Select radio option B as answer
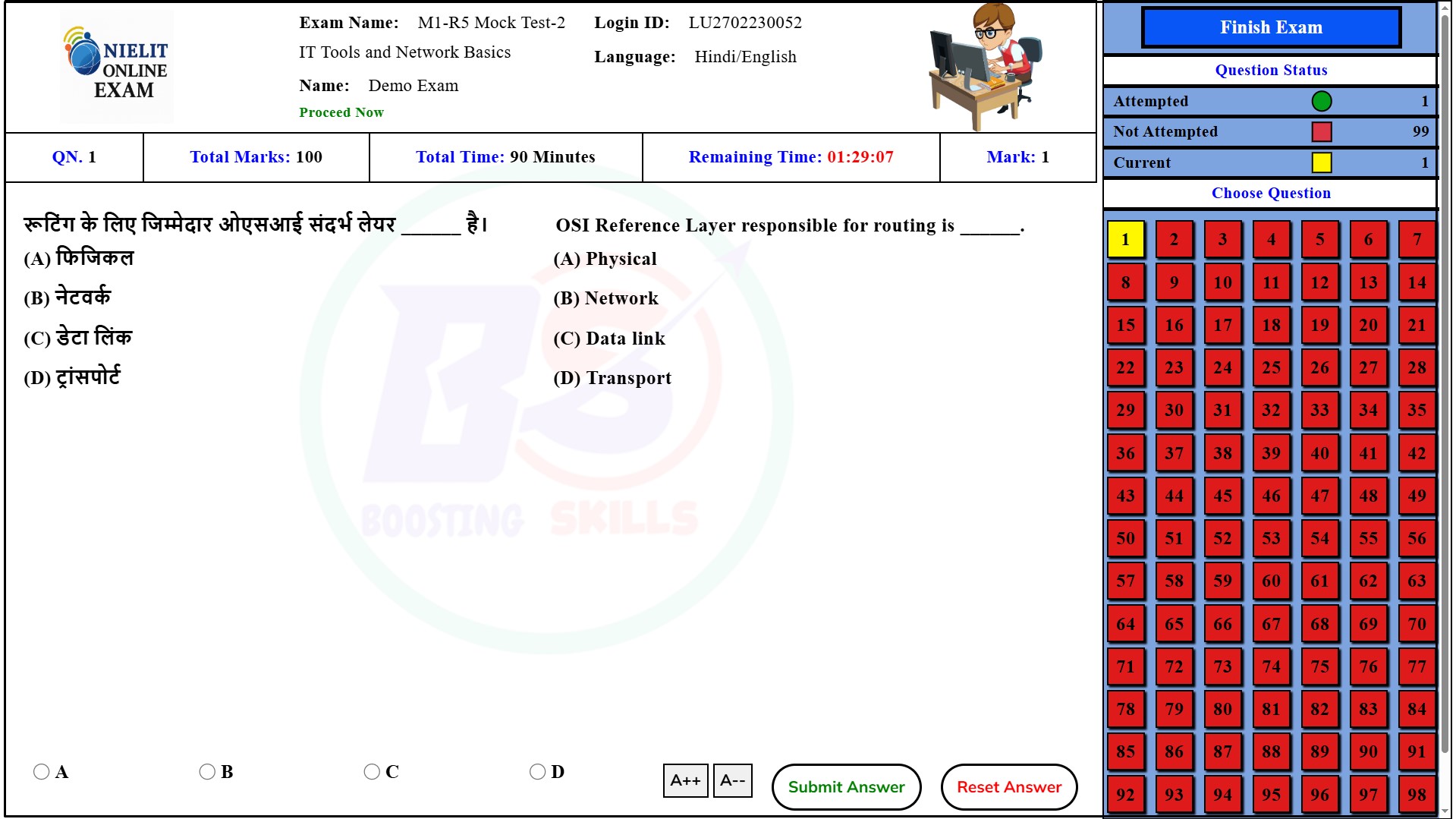The height and width of the screenshot is (819, 1456). pos(207,772)
